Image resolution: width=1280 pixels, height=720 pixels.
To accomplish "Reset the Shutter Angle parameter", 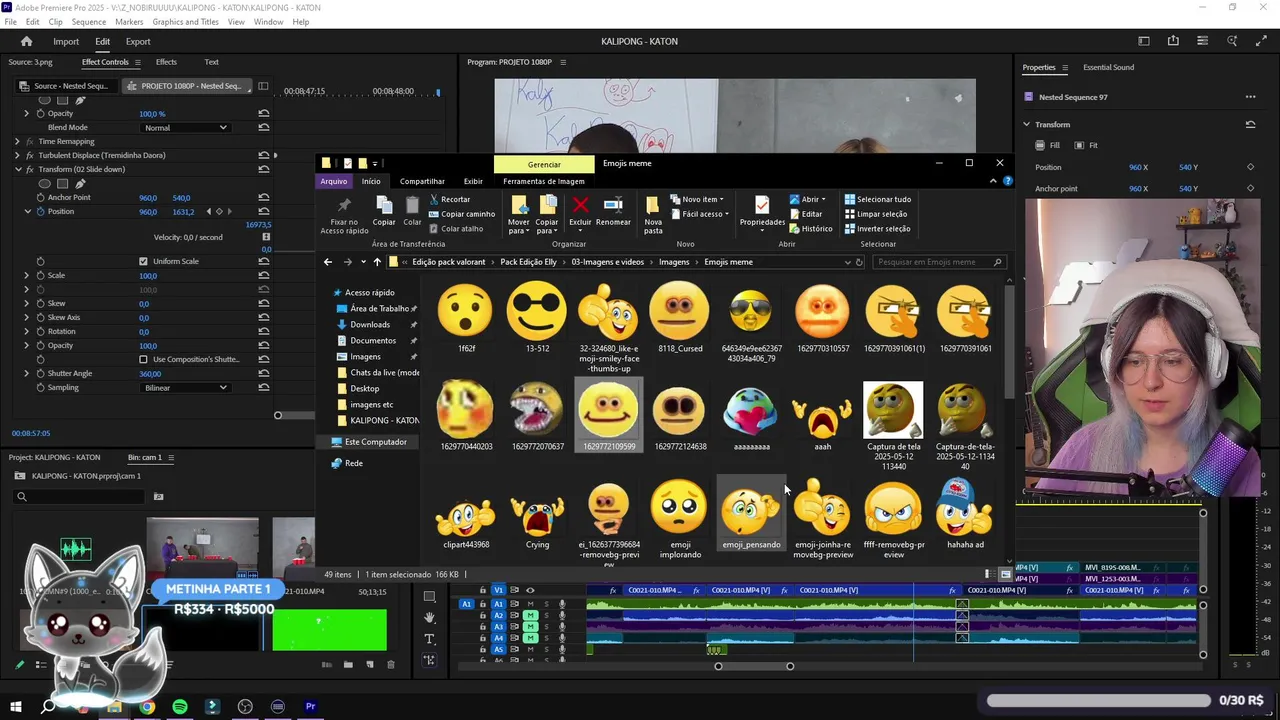I will tap(264, 374).
